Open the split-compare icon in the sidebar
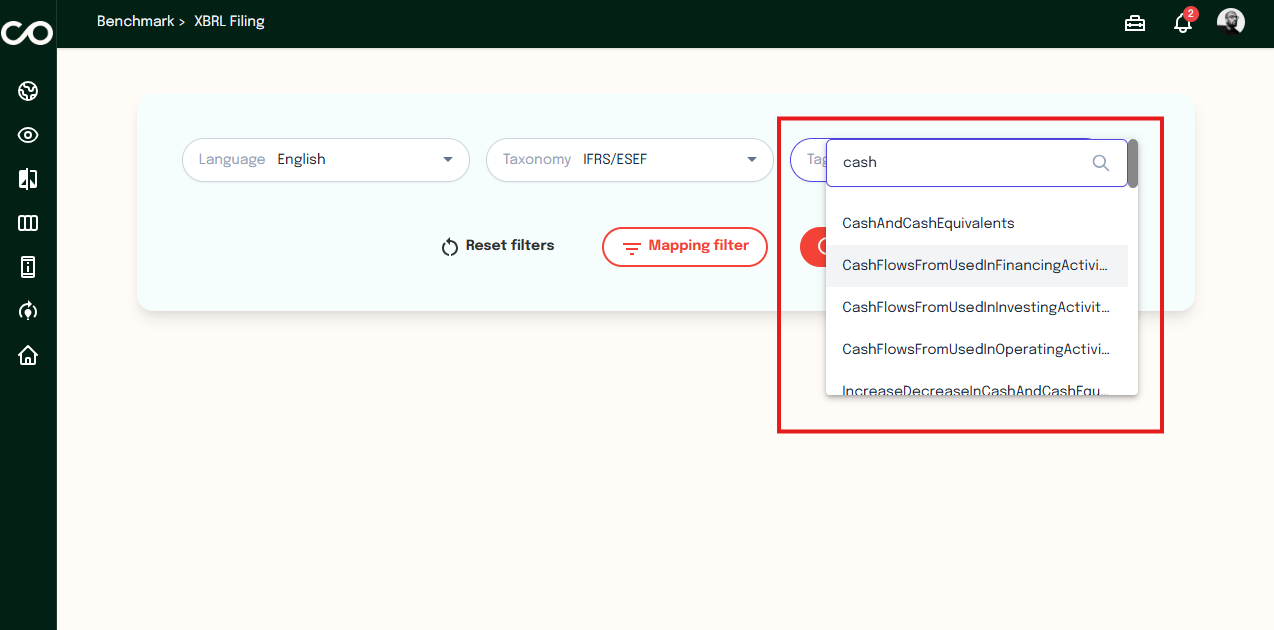This screenshot has height=630, width=1274. [x=28, y=179]
